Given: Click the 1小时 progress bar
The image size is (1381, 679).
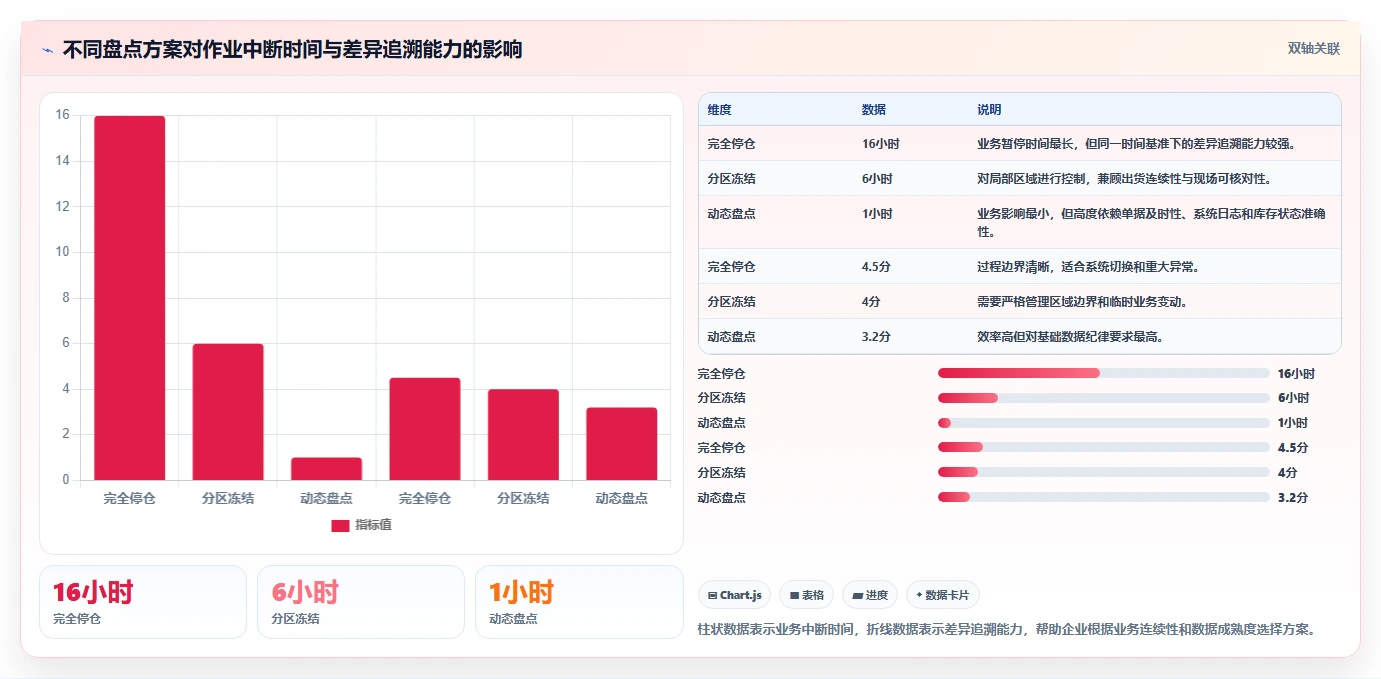Looking at the screenshot, I should pos(1104,423).
